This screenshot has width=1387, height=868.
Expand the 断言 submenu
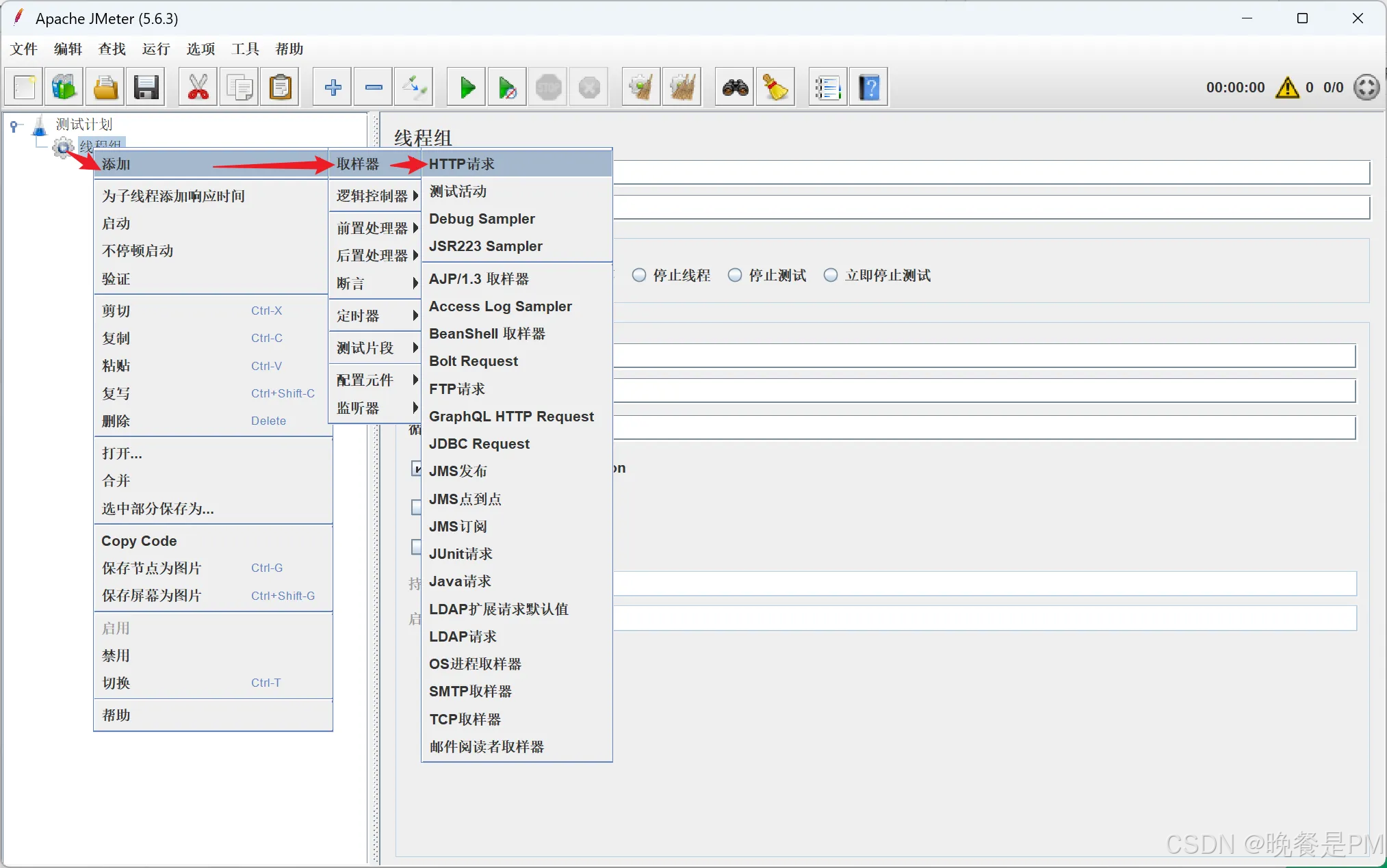[x=375, y=283]
